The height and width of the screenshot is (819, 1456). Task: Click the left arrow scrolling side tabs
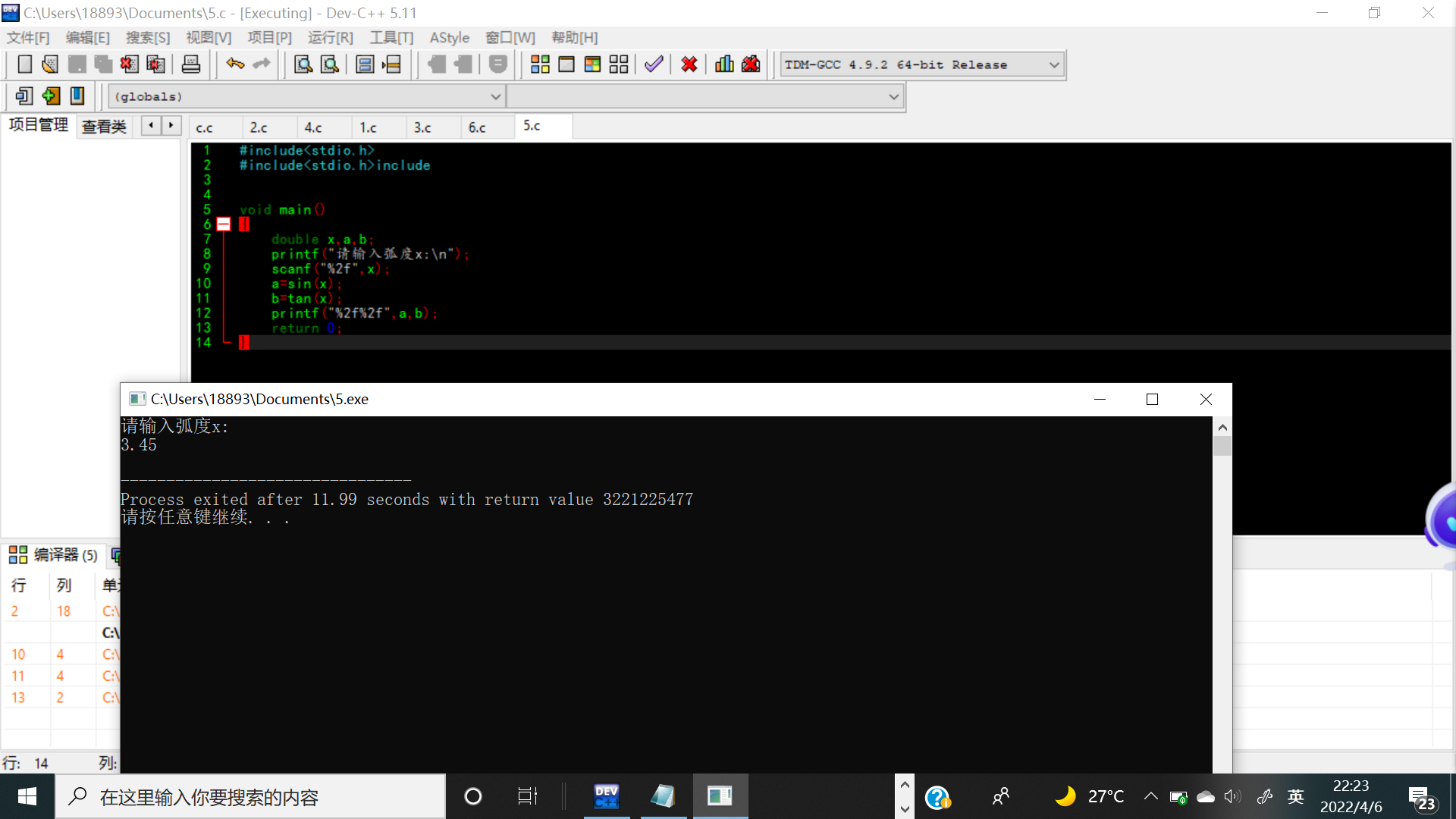tap(151, 125)
